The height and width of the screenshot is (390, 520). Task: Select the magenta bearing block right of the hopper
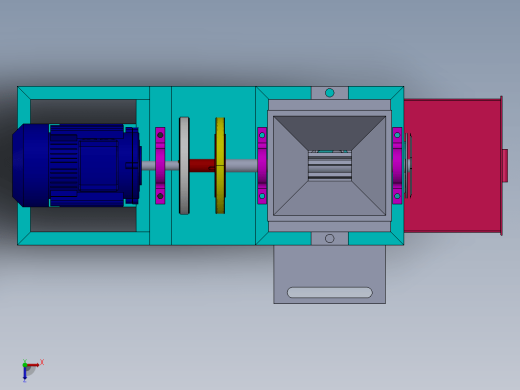click(x=397, y=166)
